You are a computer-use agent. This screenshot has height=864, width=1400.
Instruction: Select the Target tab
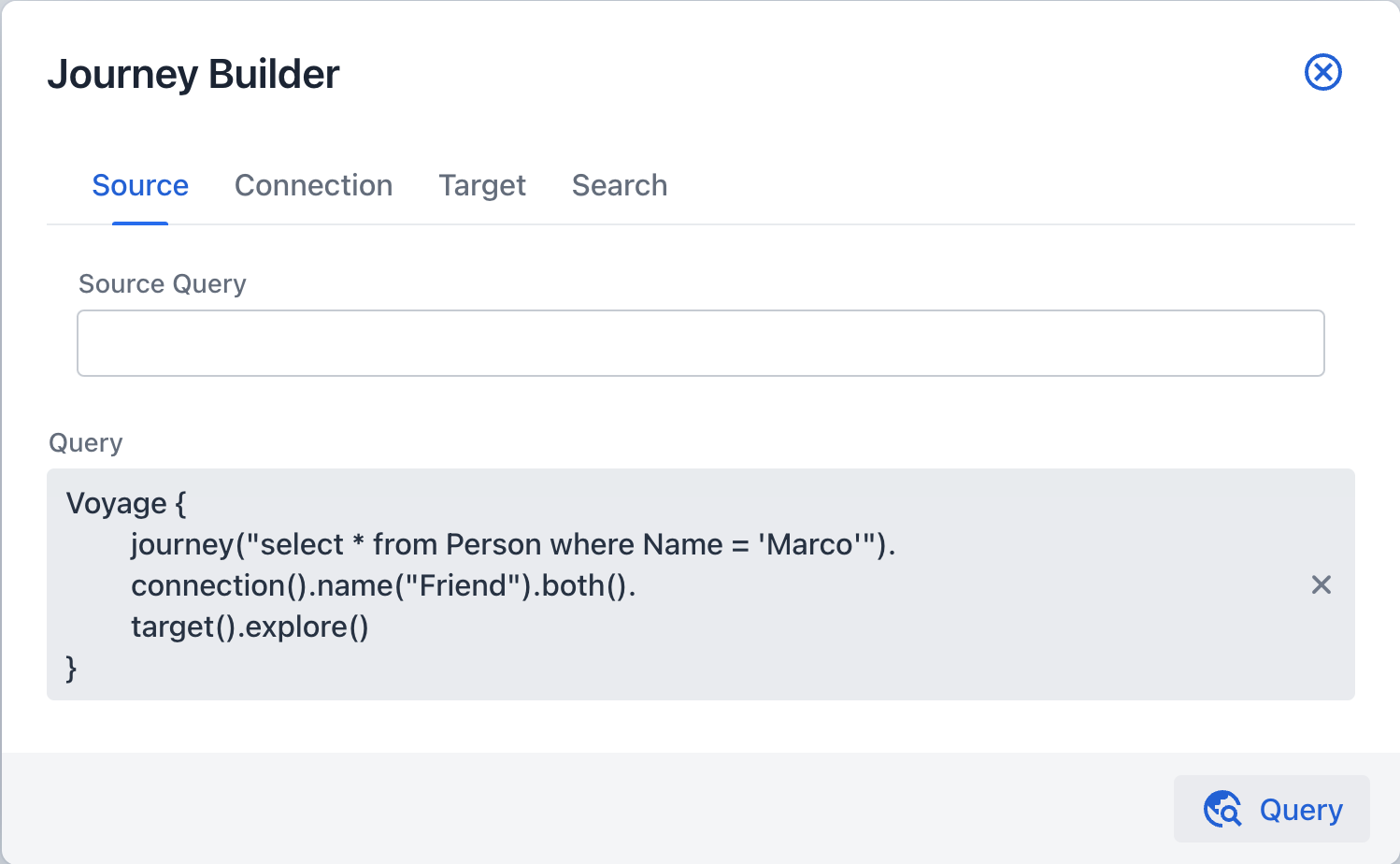click(x=482, y=185)
